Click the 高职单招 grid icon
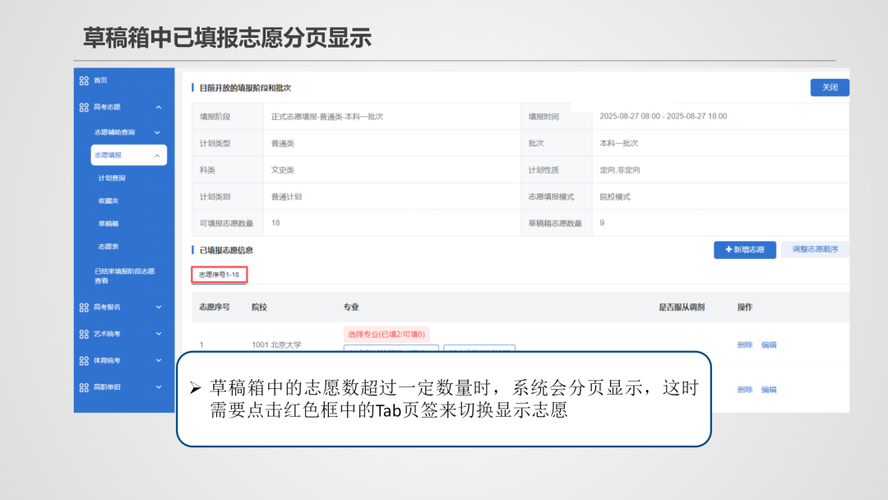The width and height of the screenshot is (888, 500). [84, 387]
